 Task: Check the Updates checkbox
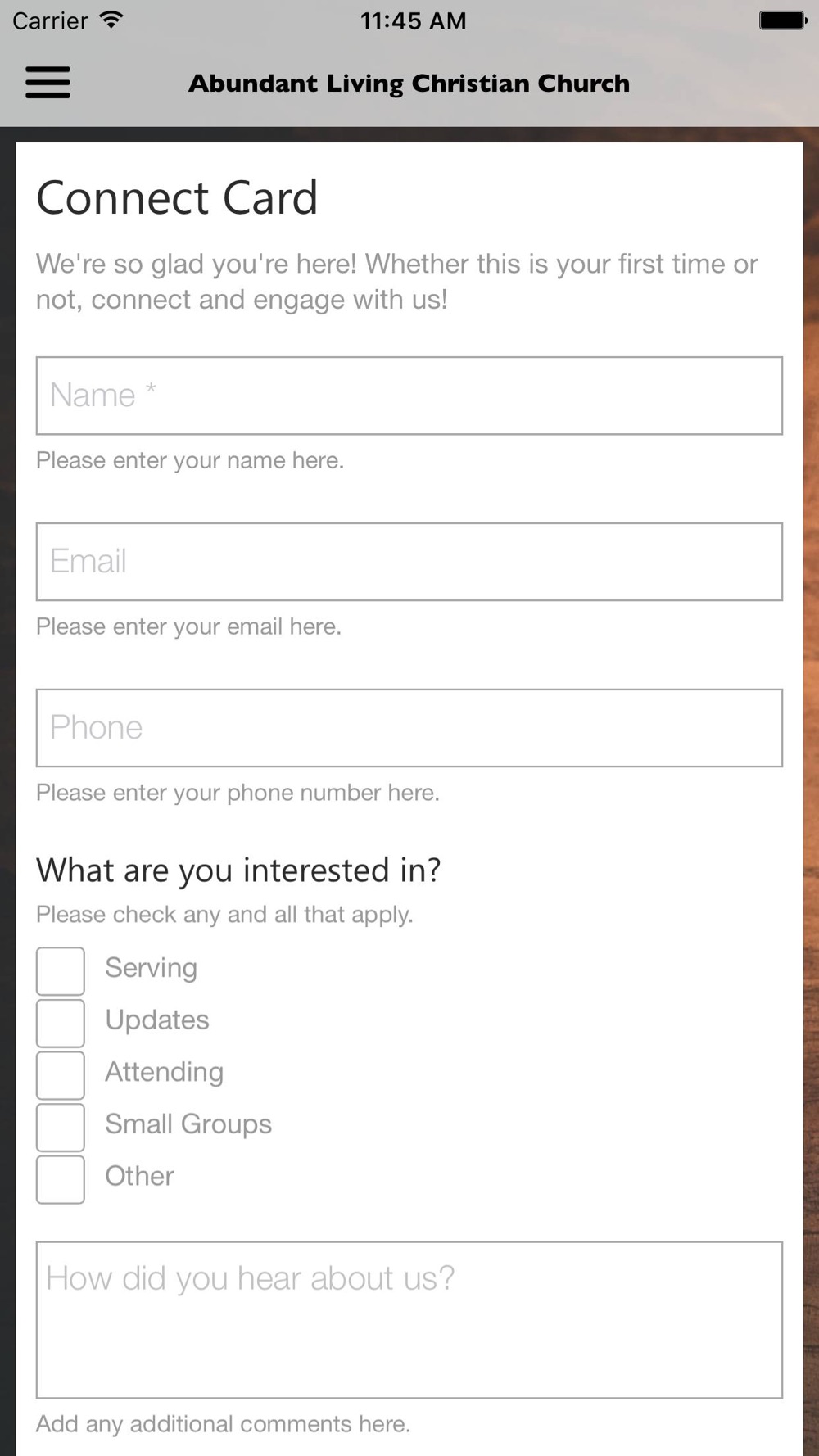coord(61,1023)
